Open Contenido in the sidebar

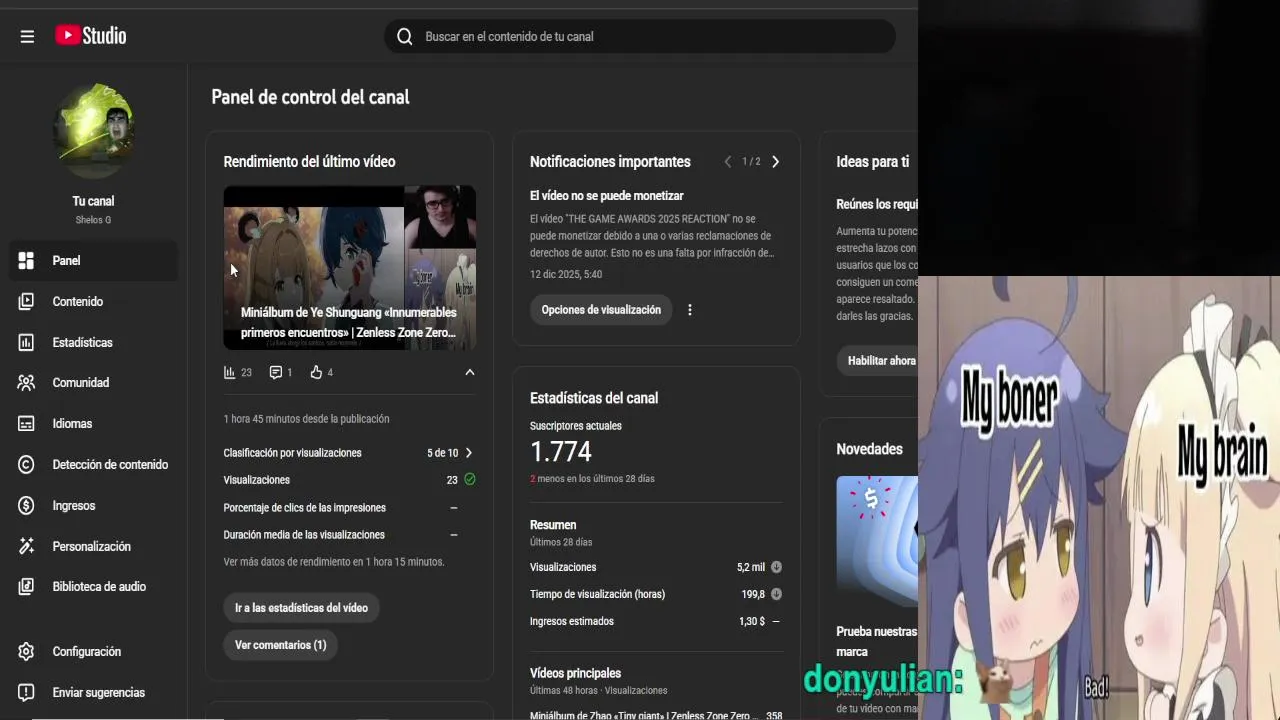[77, 301]
